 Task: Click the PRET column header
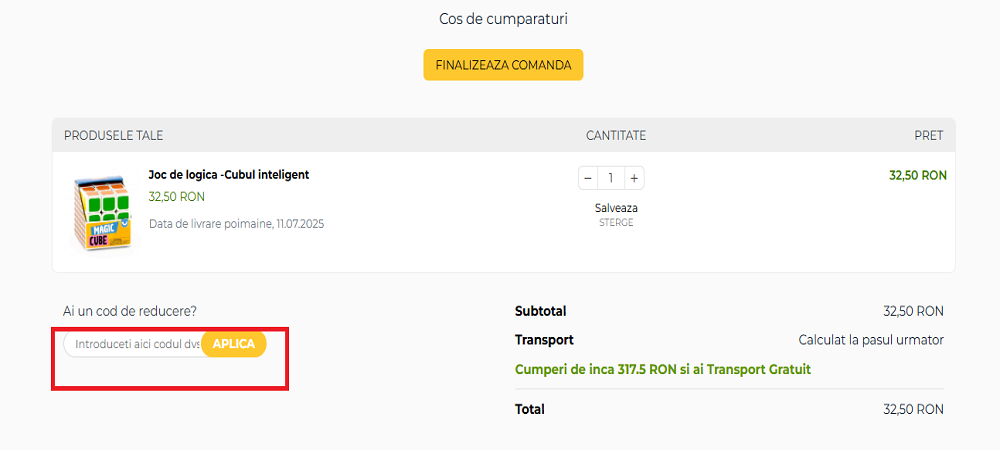(x=928, y=135)
